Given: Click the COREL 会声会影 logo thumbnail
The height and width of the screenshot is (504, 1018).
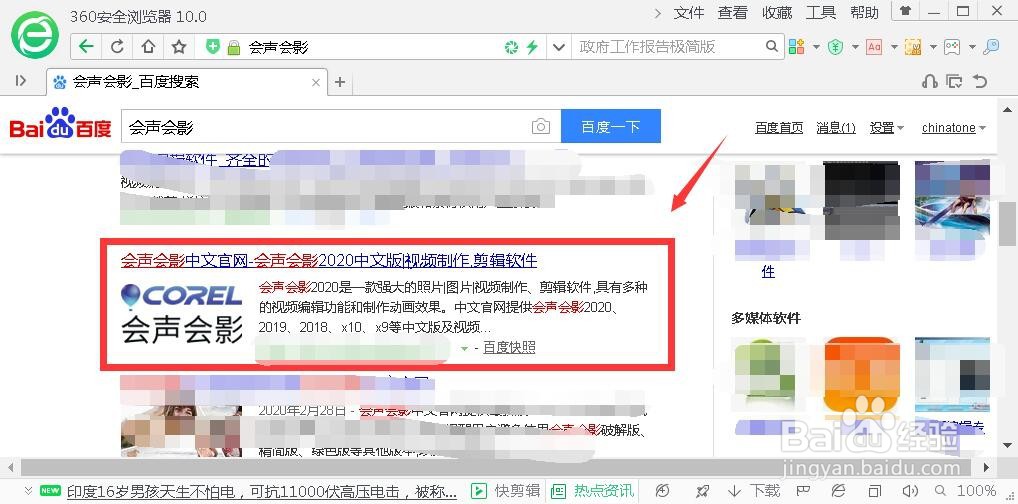Looking at the screenshot, I should point(182,314).
